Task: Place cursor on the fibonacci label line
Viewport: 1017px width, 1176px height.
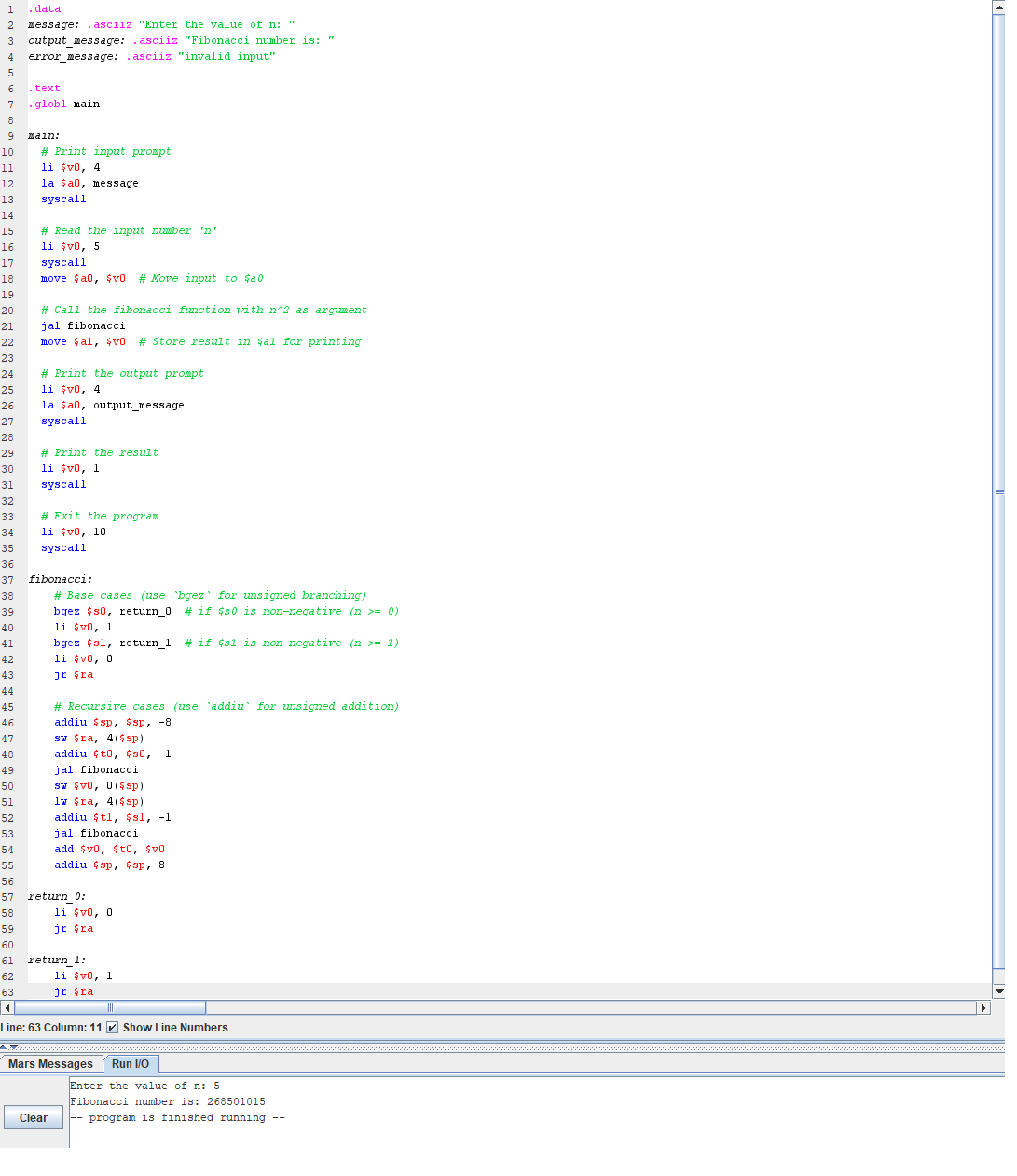Action: [x=58, y=579]
